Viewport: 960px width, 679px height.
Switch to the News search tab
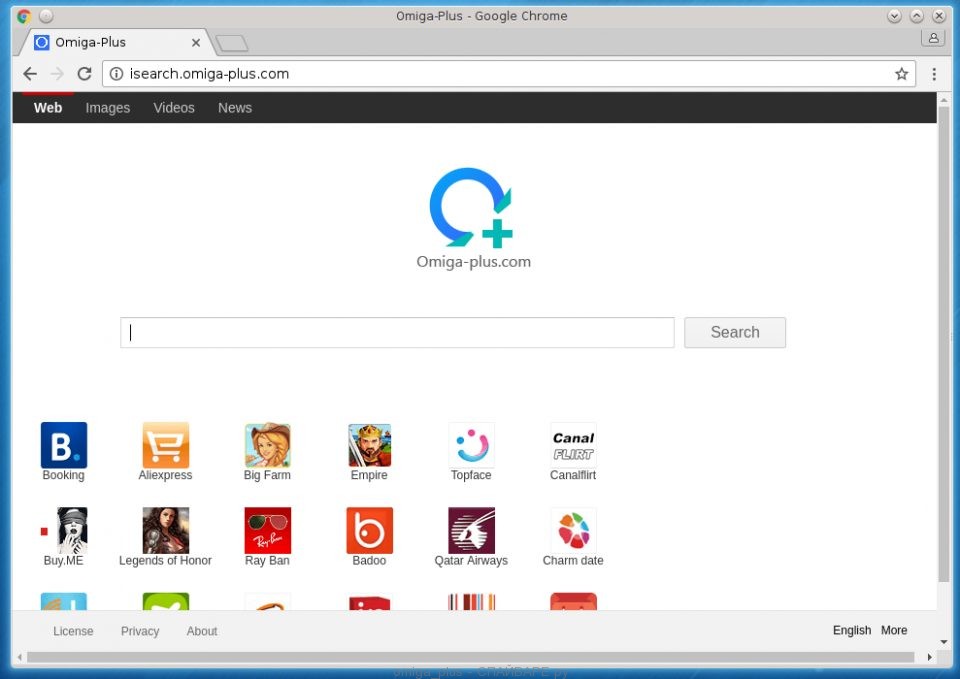235,108
